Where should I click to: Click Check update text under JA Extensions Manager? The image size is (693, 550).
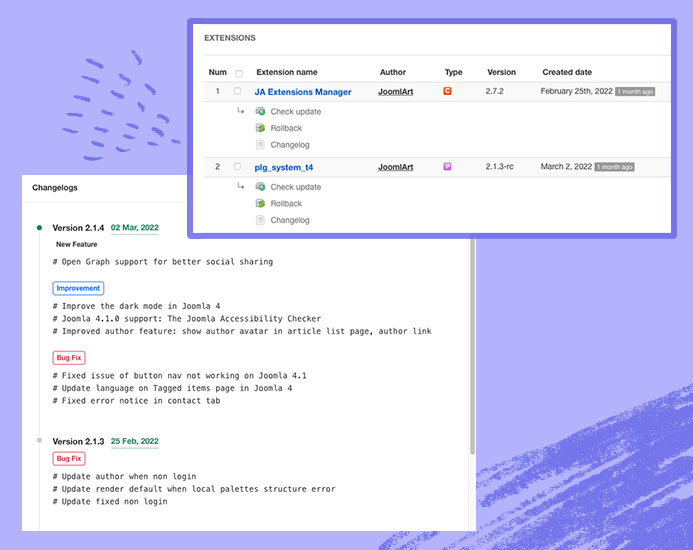tap(296, 112)
